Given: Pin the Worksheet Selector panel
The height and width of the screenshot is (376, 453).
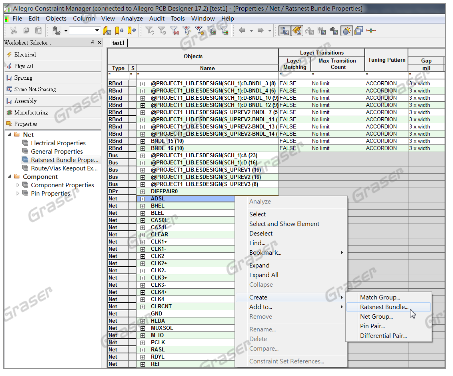Looking at the screenshot, I should click(92, 42).
